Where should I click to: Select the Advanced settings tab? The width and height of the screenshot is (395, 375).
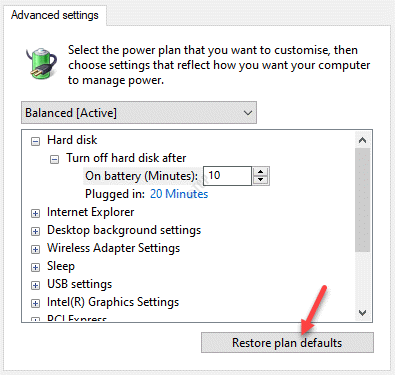(x=55, y=15)
